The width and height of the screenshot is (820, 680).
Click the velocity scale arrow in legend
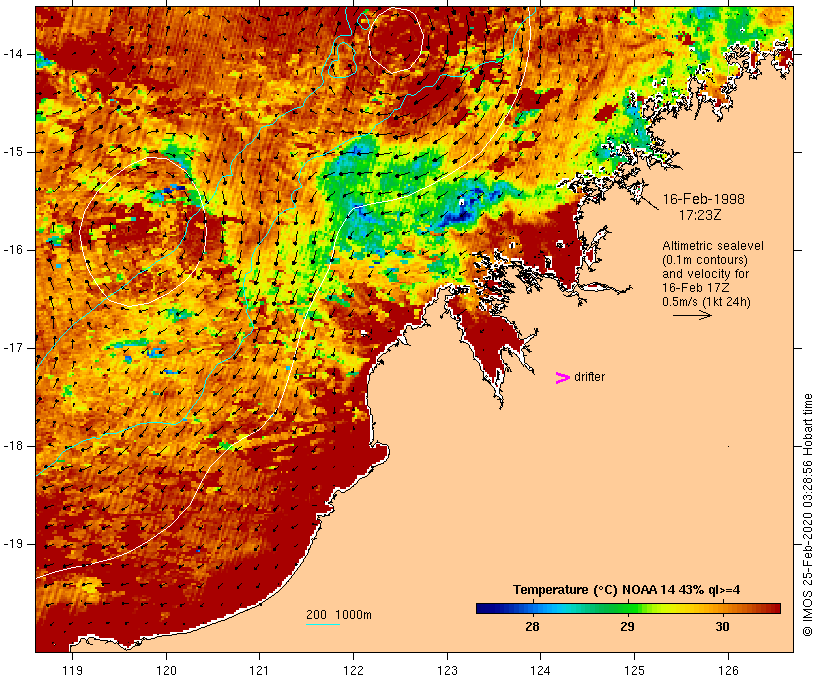[x=692, y=315]
